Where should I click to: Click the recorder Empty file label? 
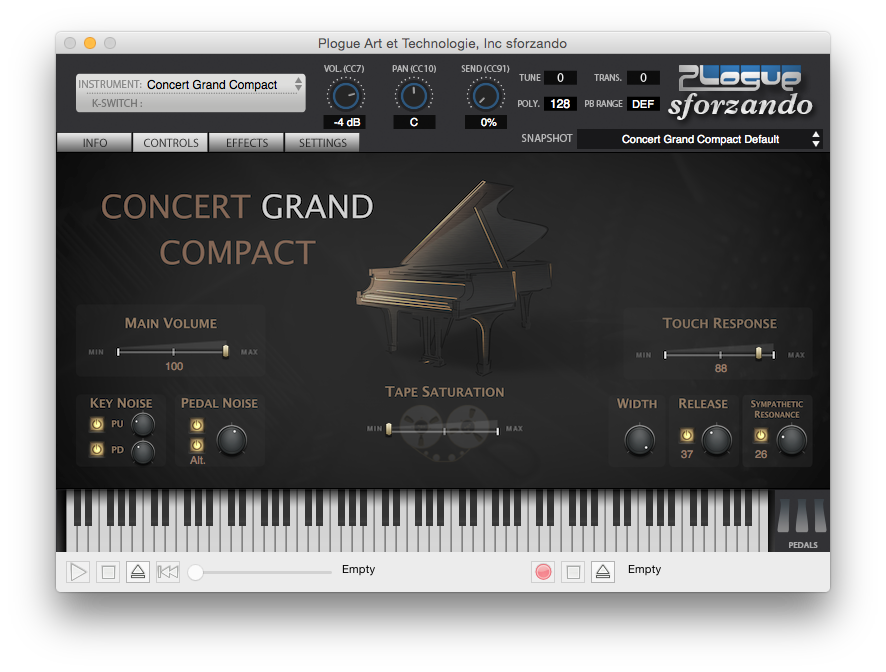point(644,569)
